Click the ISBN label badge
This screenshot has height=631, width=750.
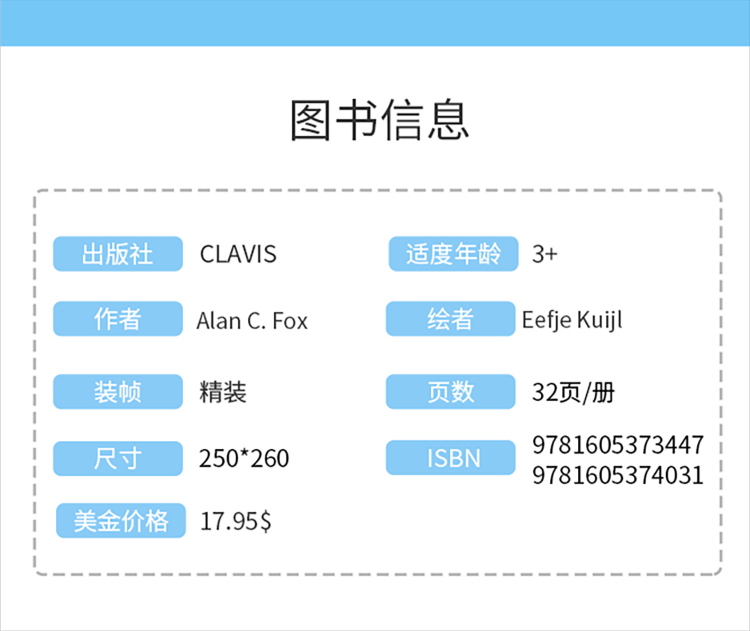coord(453,458)
